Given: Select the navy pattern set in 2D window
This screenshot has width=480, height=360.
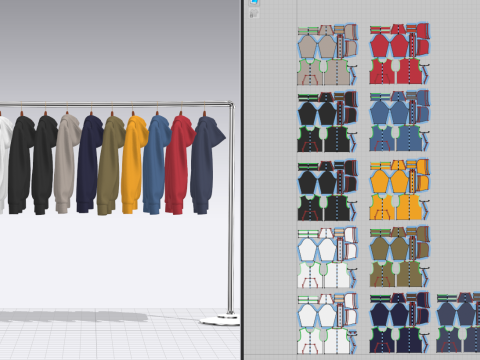Looking at the screenshot, I should pyautogui.click(x=399, y=323).
